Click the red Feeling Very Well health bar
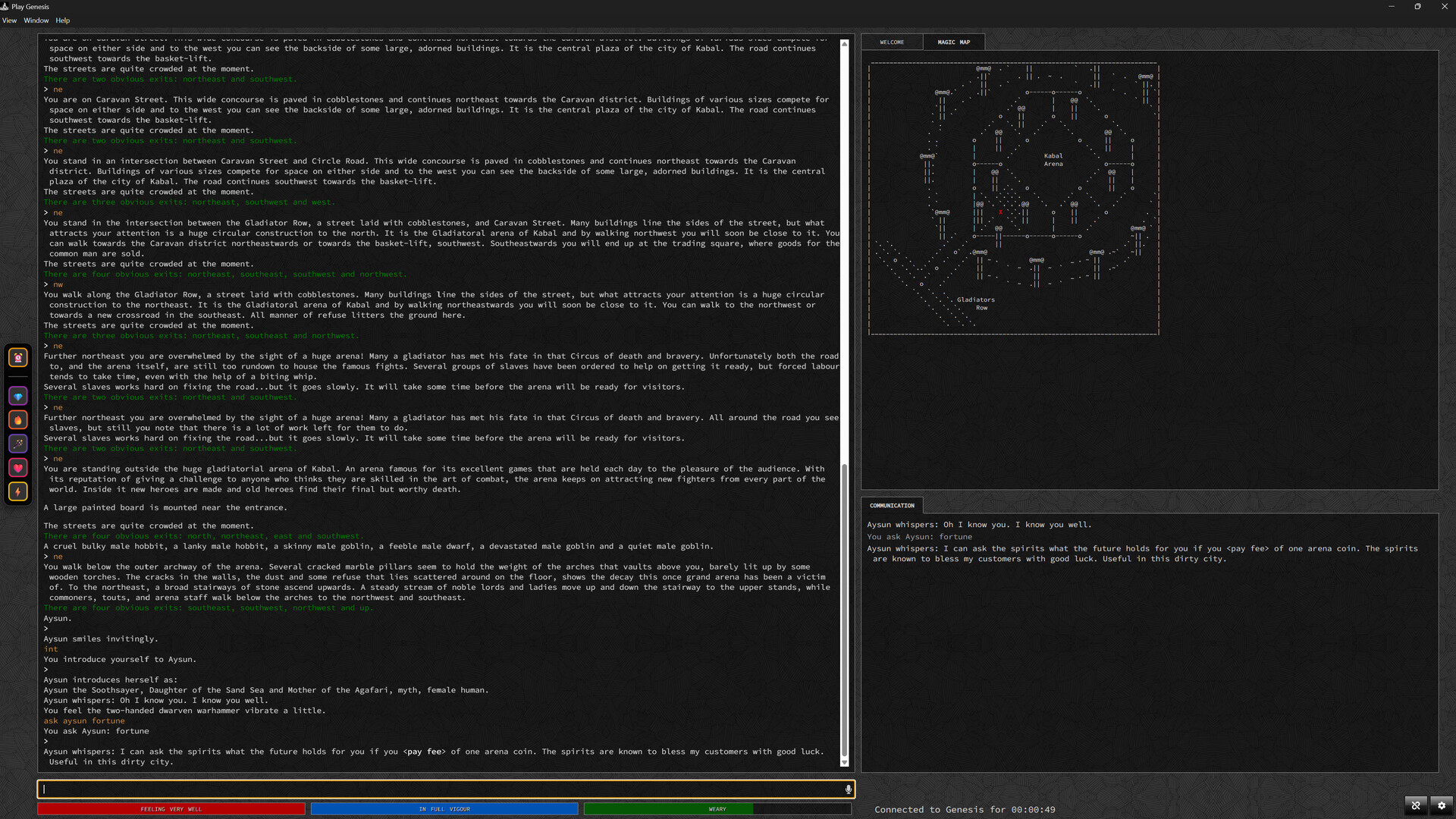 coord(171,809)
